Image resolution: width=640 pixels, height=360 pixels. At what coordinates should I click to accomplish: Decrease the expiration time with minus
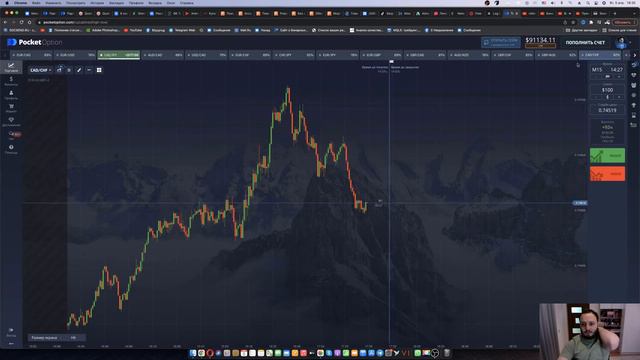596,76
